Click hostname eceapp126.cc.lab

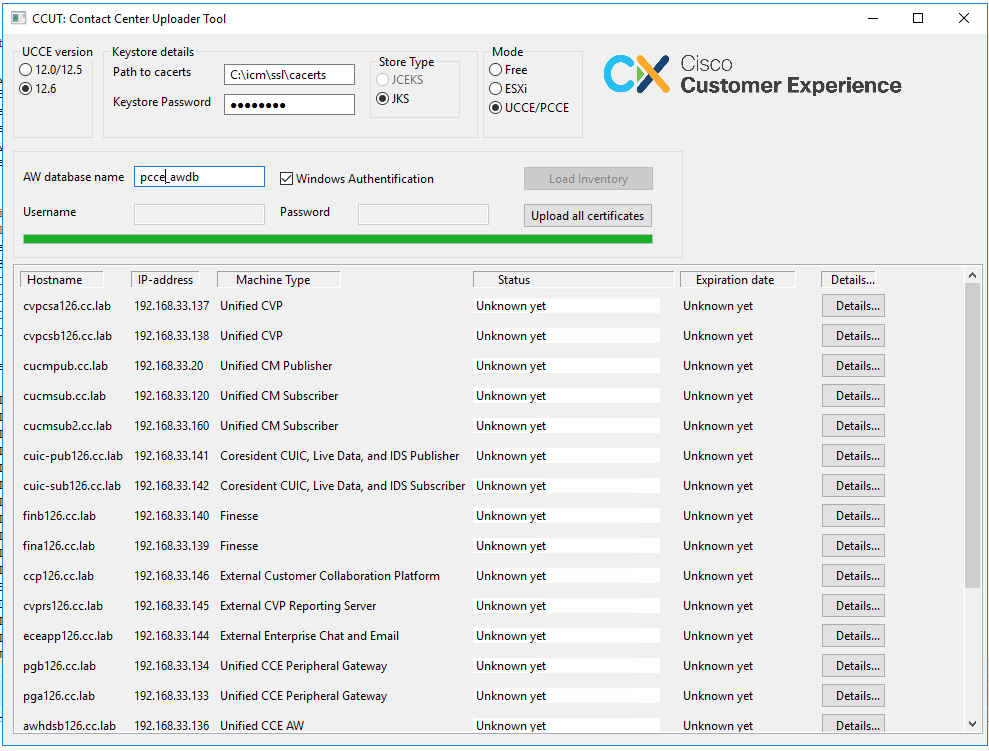coord(68,636)
